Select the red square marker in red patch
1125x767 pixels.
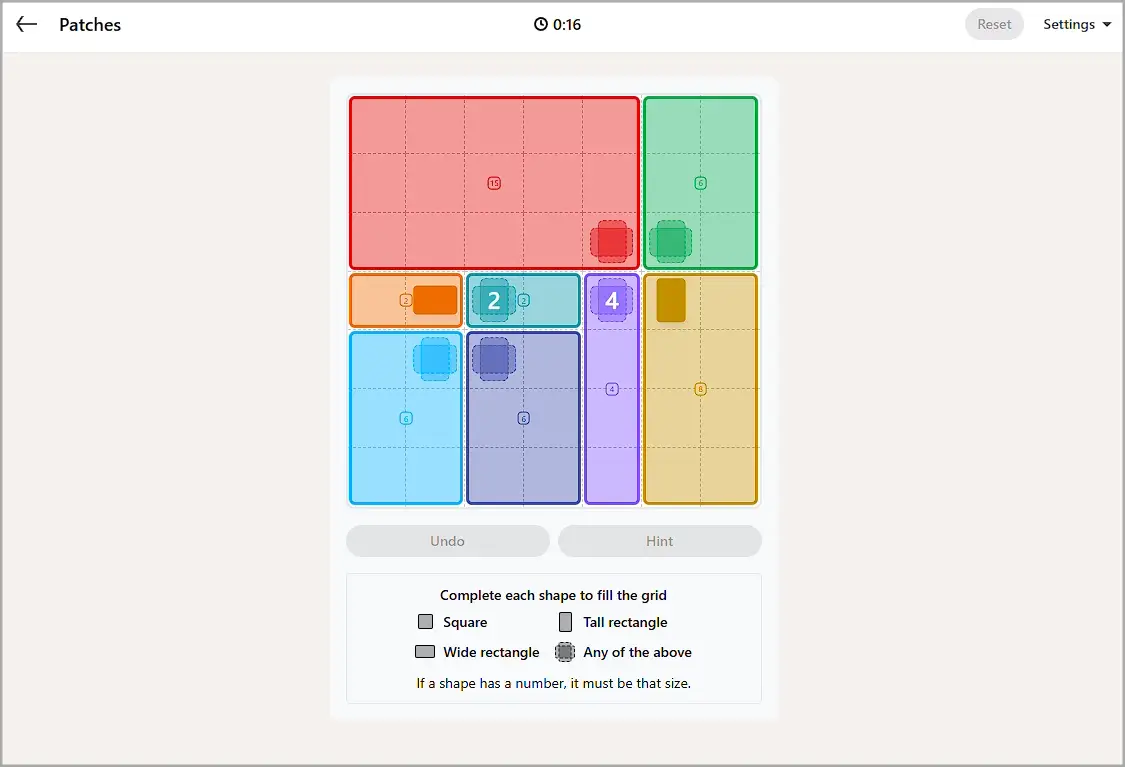[x=611, y=241]
